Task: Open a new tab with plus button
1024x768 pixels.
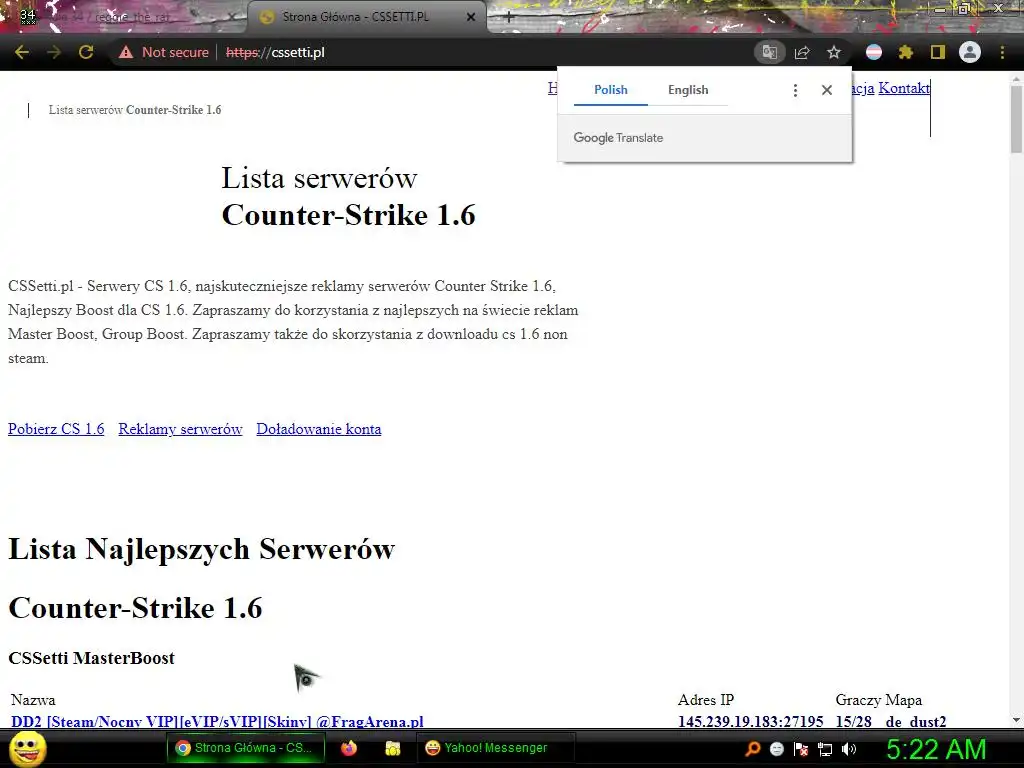Action: [x=509, y=18]
